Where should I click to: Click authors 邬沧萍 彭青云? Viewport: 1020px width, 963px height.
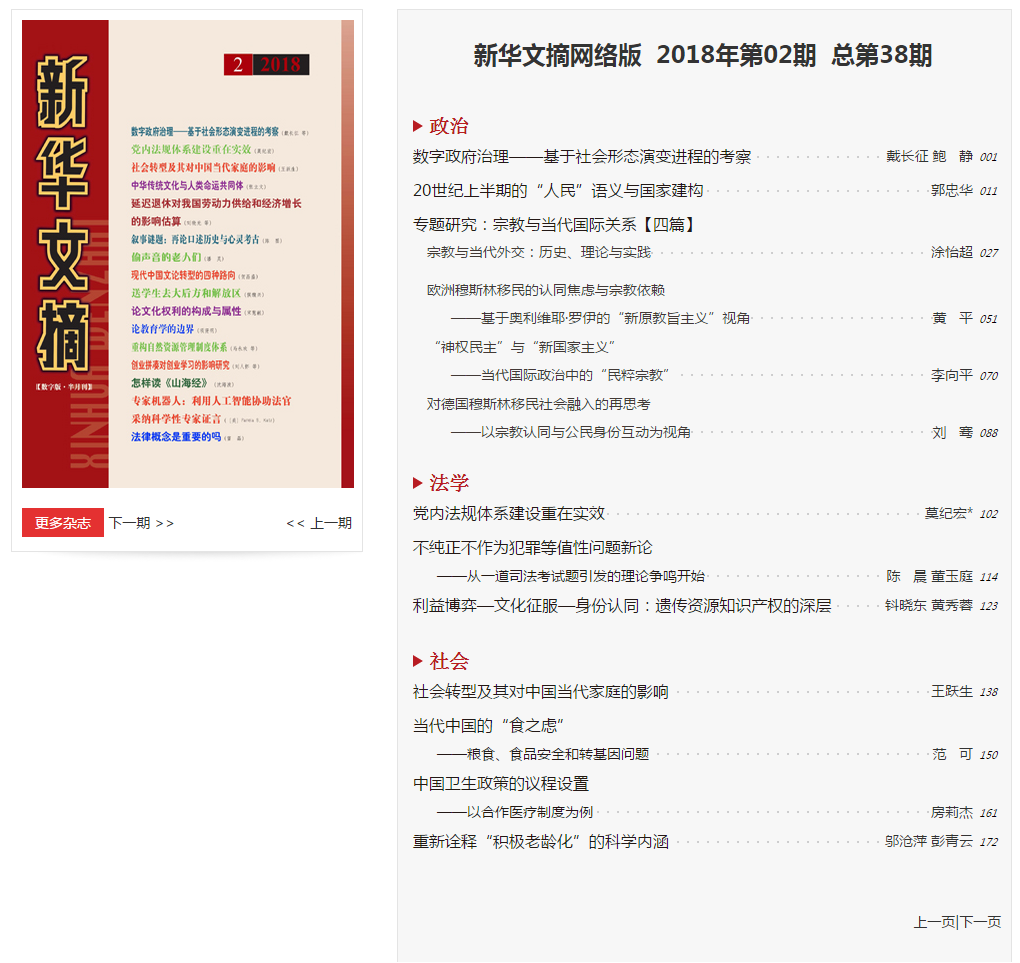(x=930, y=841)
